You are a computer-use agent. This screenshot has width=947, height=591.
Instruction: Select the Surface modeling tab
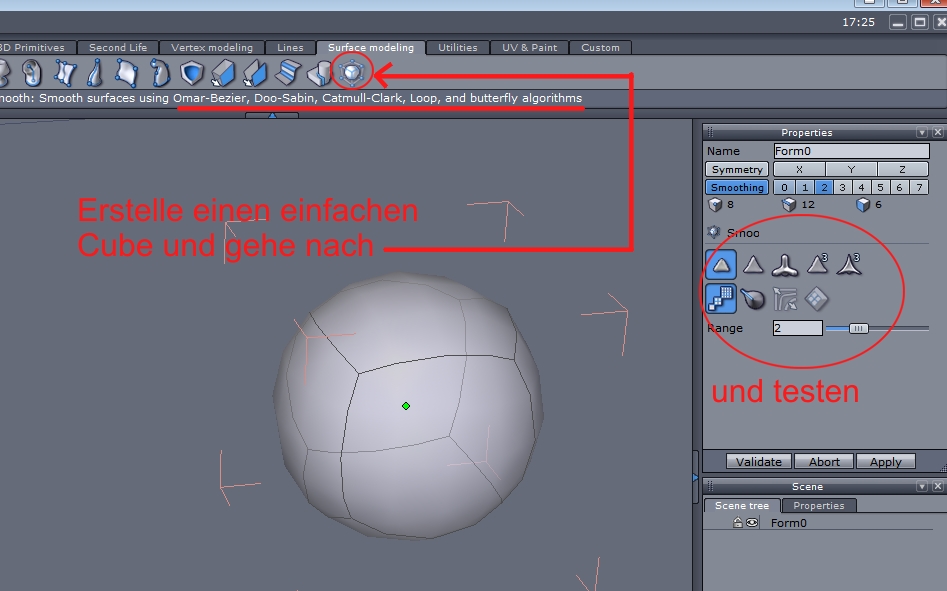point(371,48)
